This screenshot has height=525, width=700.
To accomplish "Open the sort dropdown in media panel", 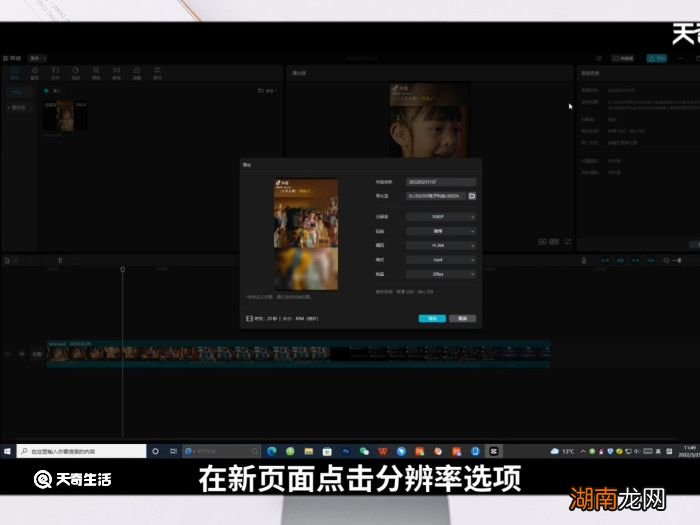I will click(267, 91).
